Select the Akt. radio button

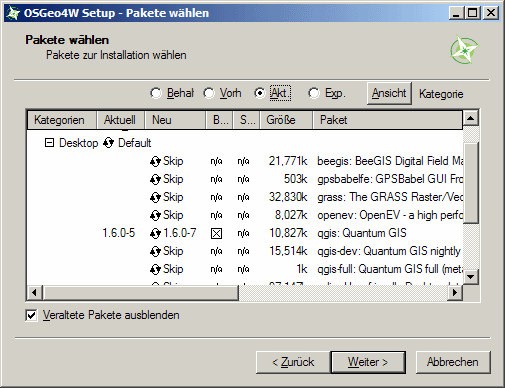point(260,93)
